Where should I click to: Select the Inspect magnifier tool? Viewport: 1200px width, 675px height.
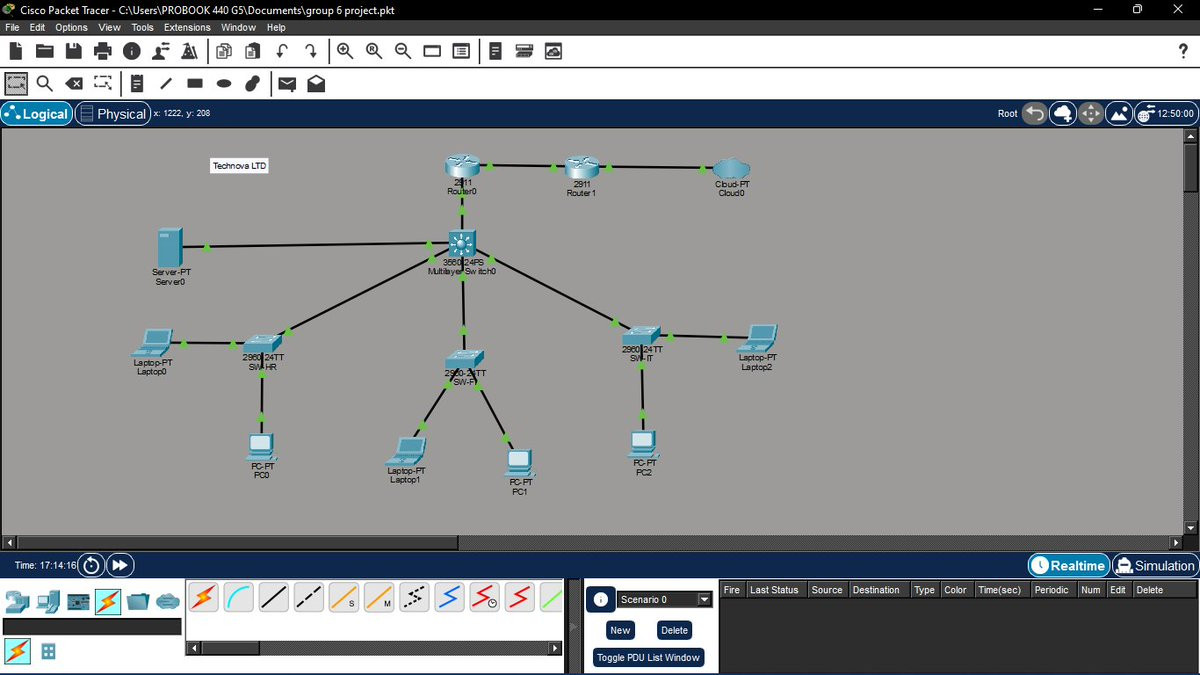coord(44,83)
